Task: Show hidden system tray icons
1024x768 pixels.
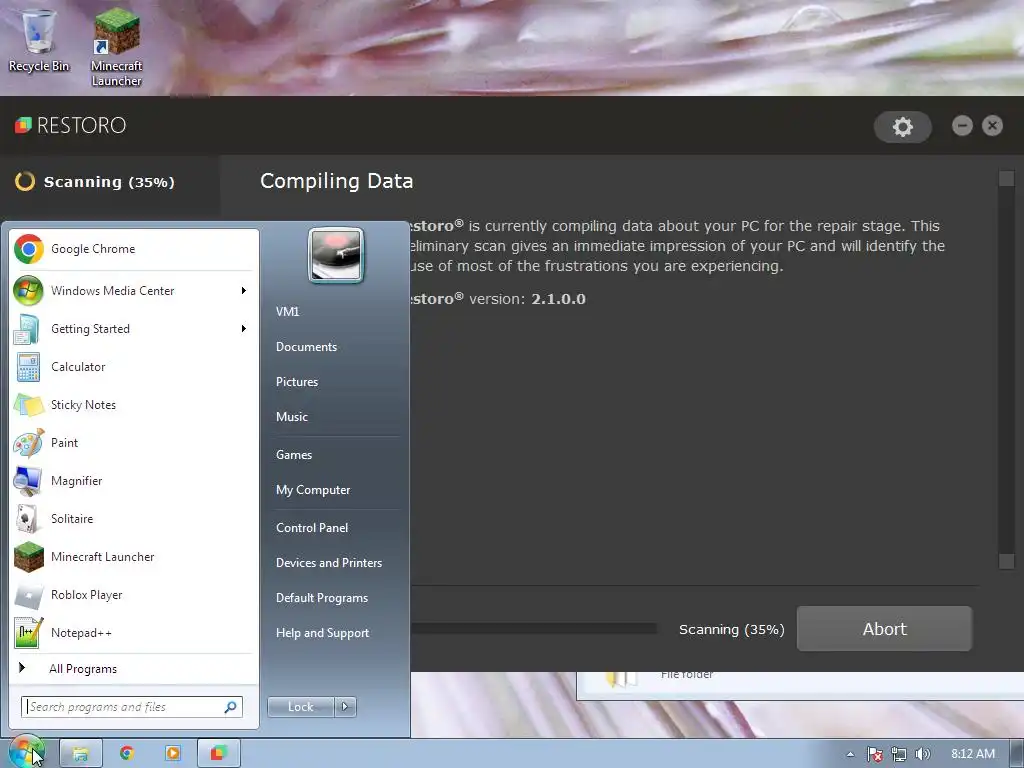Action: [850, 754]
